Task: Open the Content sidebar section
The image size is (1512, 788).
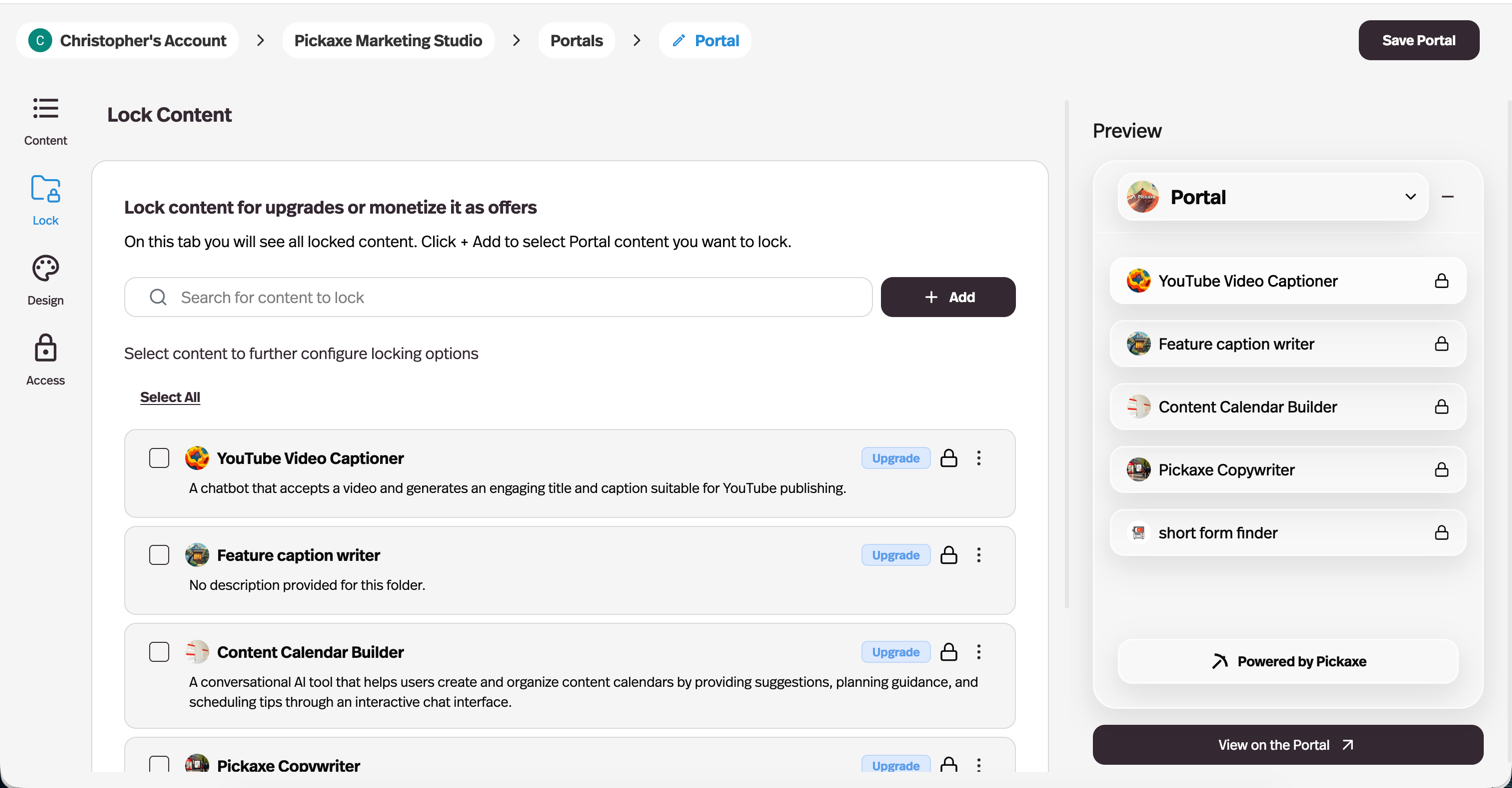Action: tap(46, 121)
